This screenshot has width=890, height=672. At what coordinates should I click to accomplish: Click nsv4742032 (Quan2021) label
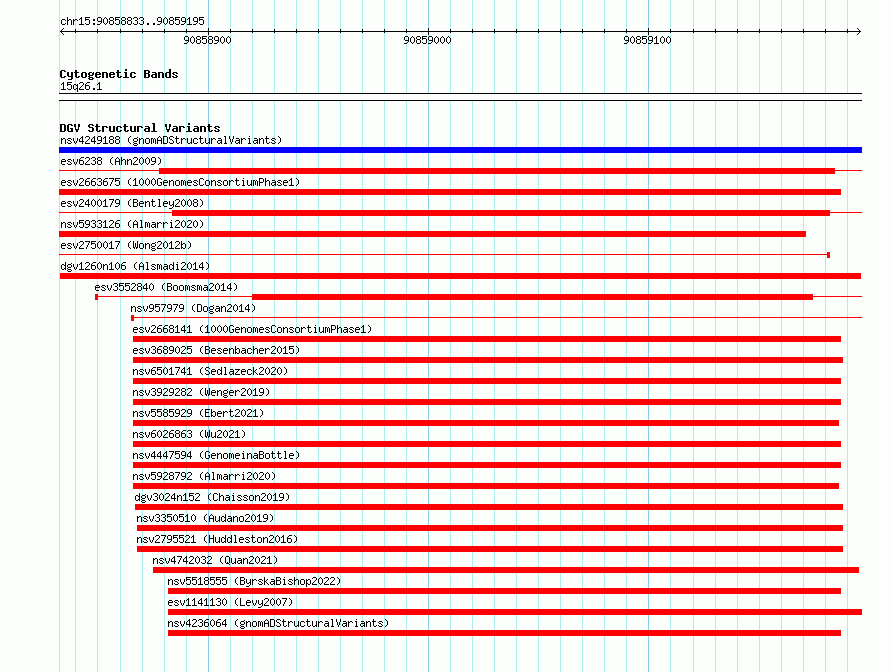click(215, 560)
